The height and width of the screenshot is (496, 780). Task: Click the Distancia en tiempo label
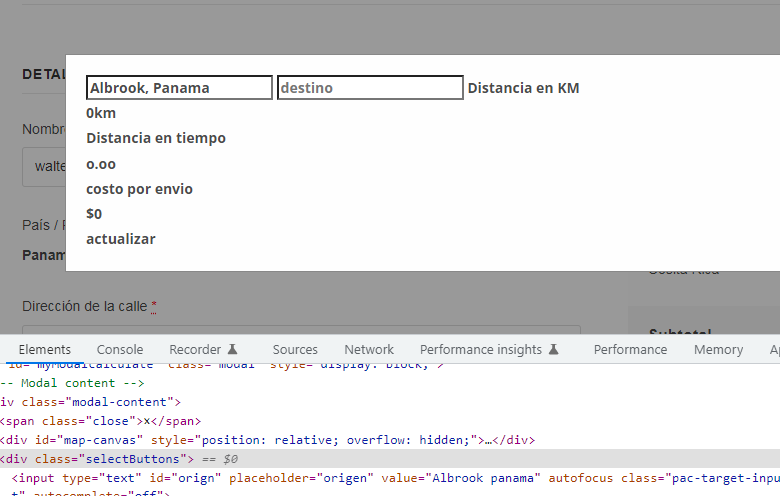tap(156, 138)
